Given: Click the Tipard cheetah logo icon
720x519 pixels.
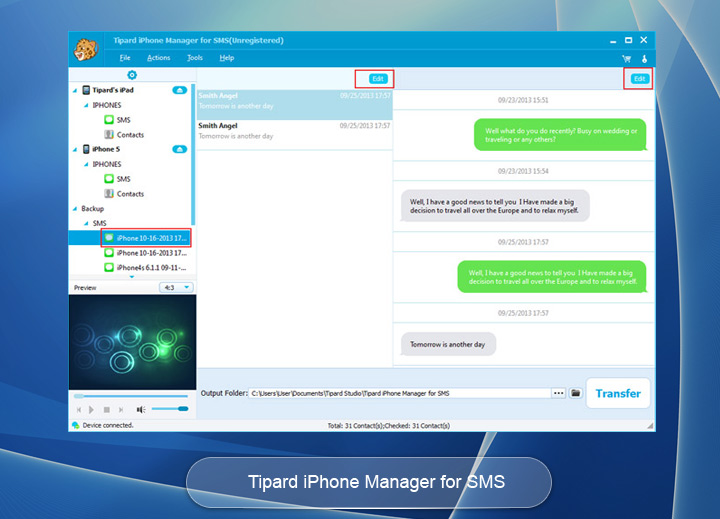Looking at the screenshot, I should [x=86, y=50].
